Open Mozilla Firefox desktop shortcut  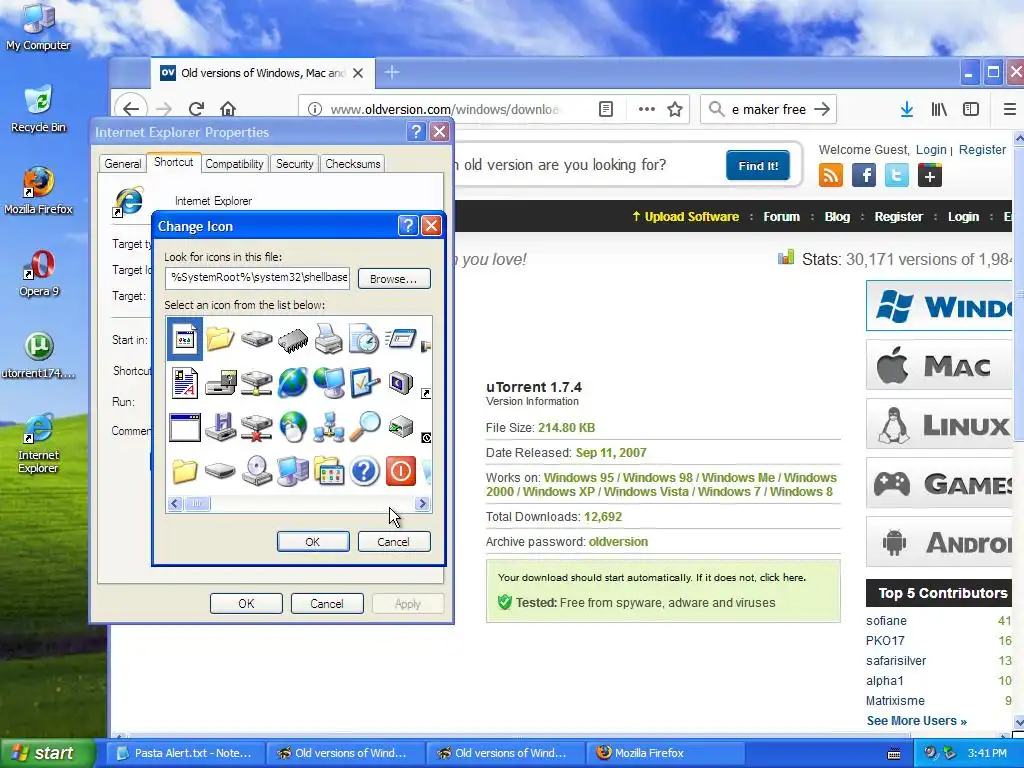coord(39,191)
